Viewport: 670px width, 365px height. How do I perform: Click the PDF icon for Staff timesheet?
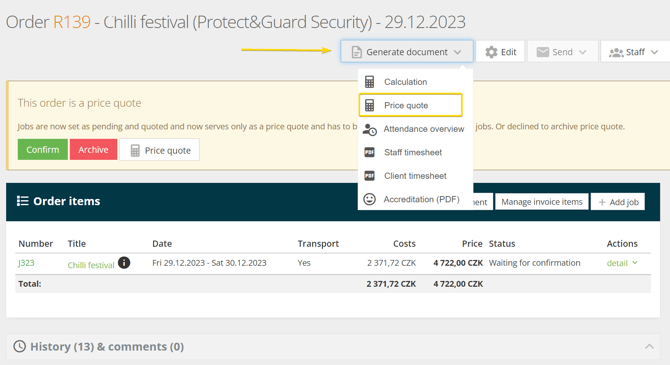tap(370, 152)
